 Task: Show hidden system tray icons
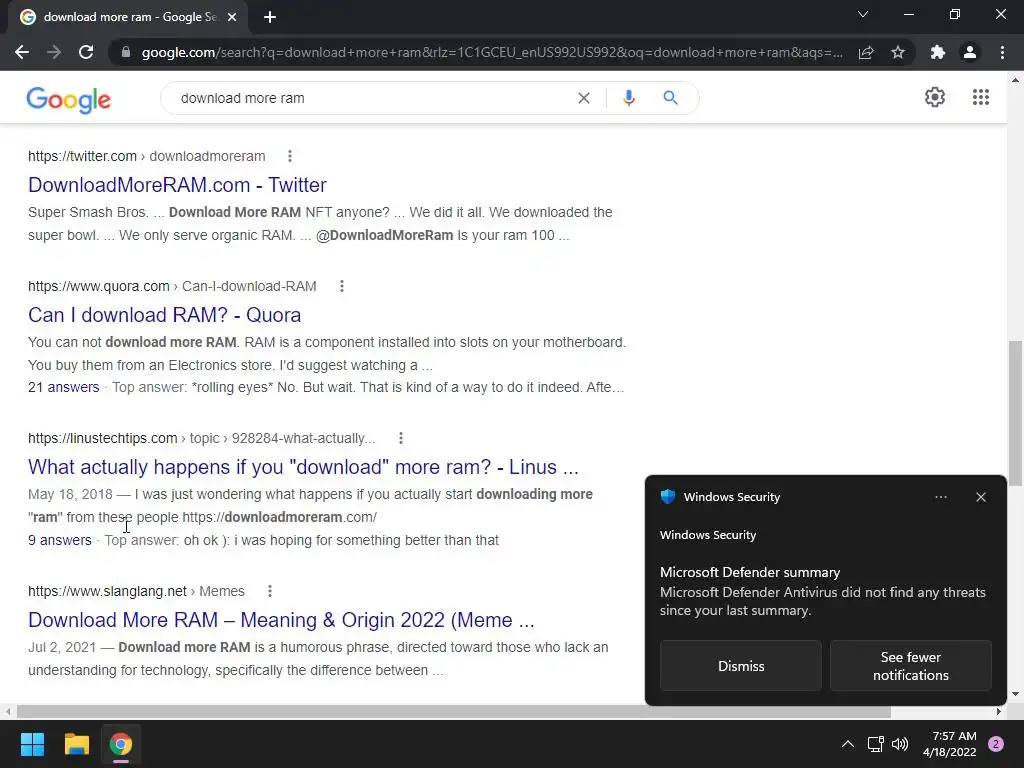[x=848, y=744]
